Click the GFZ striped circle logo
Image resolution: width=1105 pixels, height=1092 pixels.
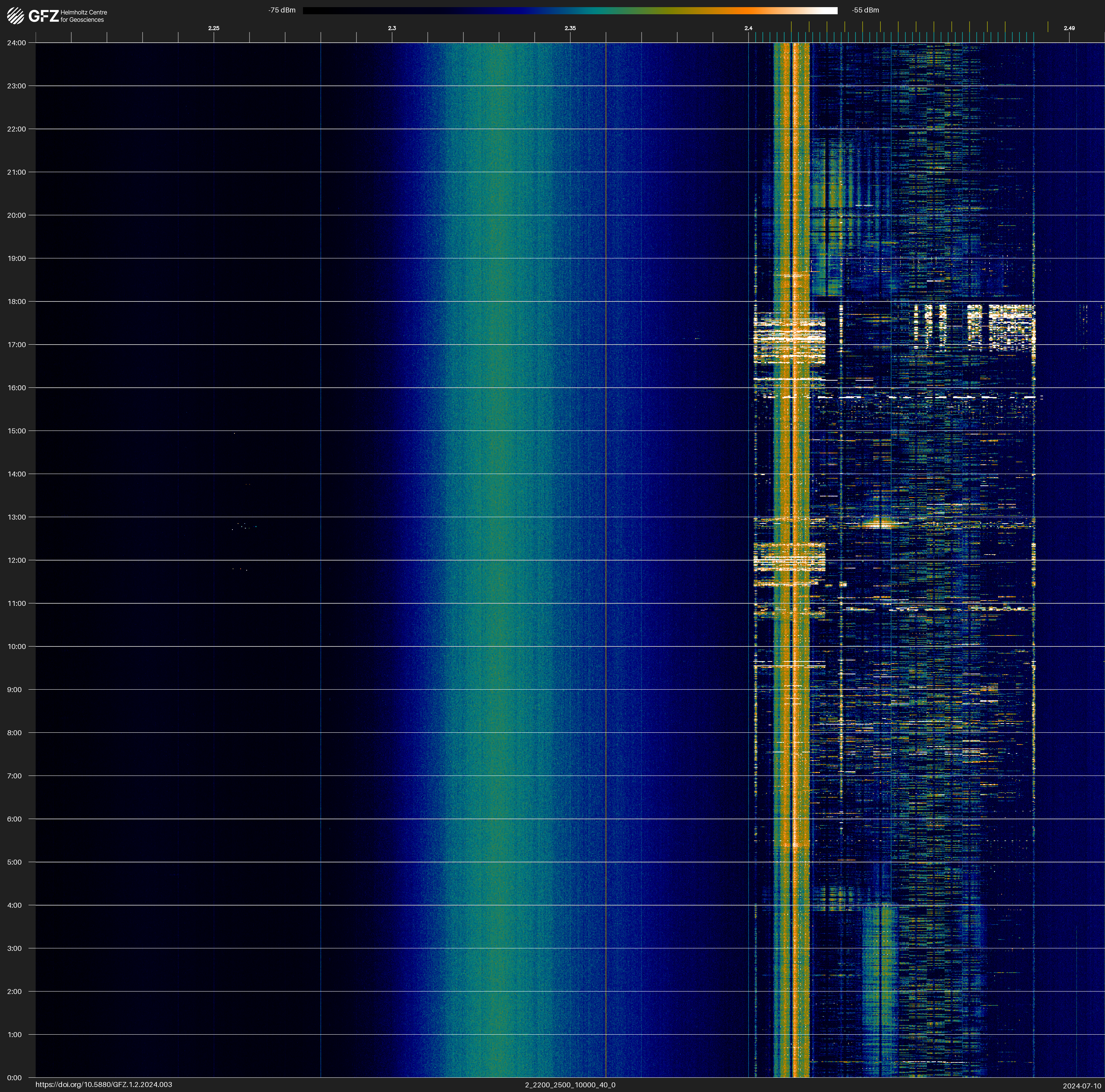click(x=15, y=16)
